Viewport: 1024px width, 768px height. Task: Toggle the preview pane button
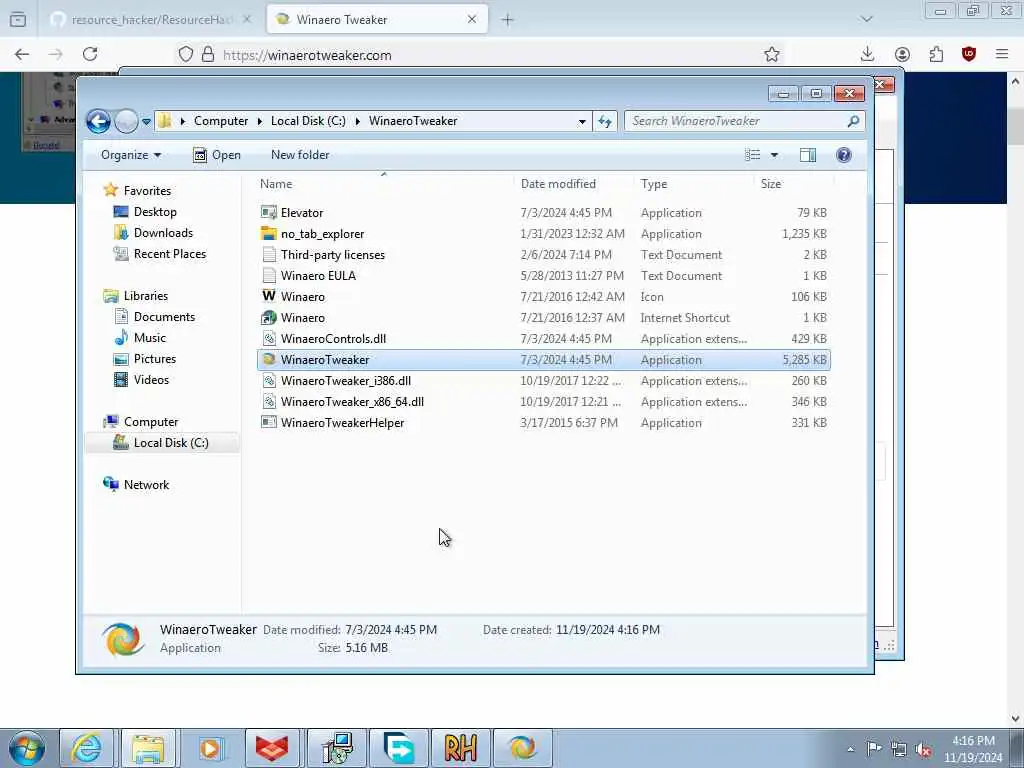tap(808, 155)
